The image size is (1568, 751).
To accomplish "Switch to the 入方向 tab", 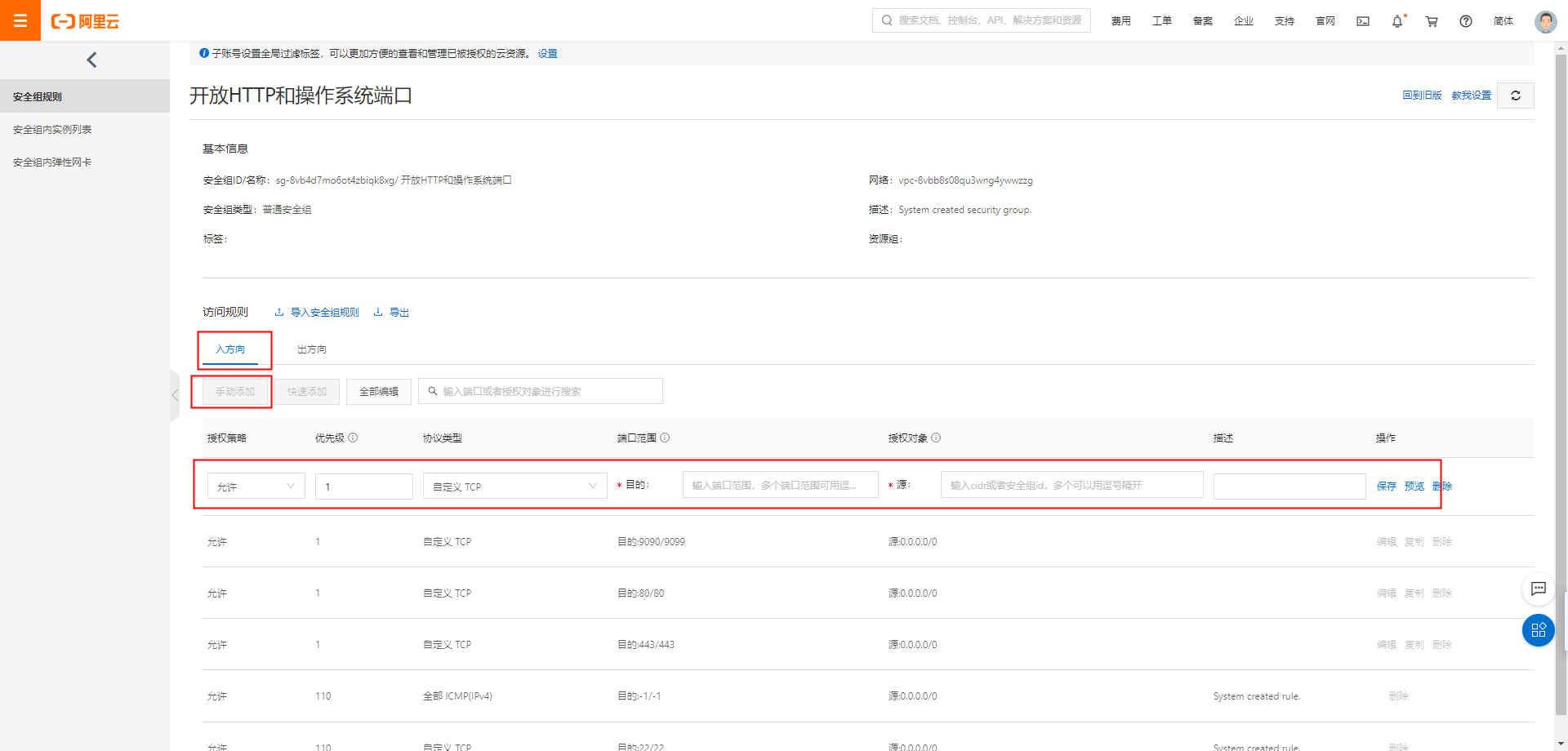I will tap(230, 349).
